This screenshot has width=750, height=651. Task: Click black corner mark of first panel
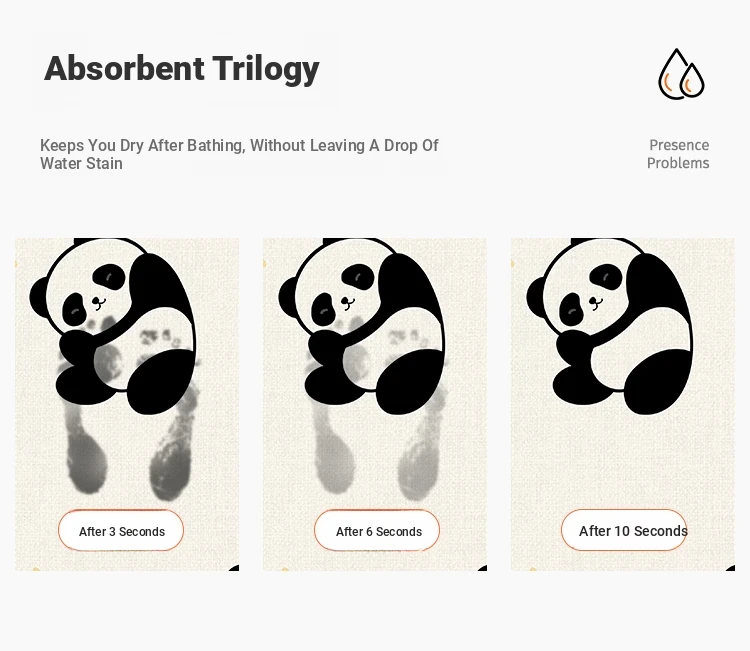click(x=234, y=568)
